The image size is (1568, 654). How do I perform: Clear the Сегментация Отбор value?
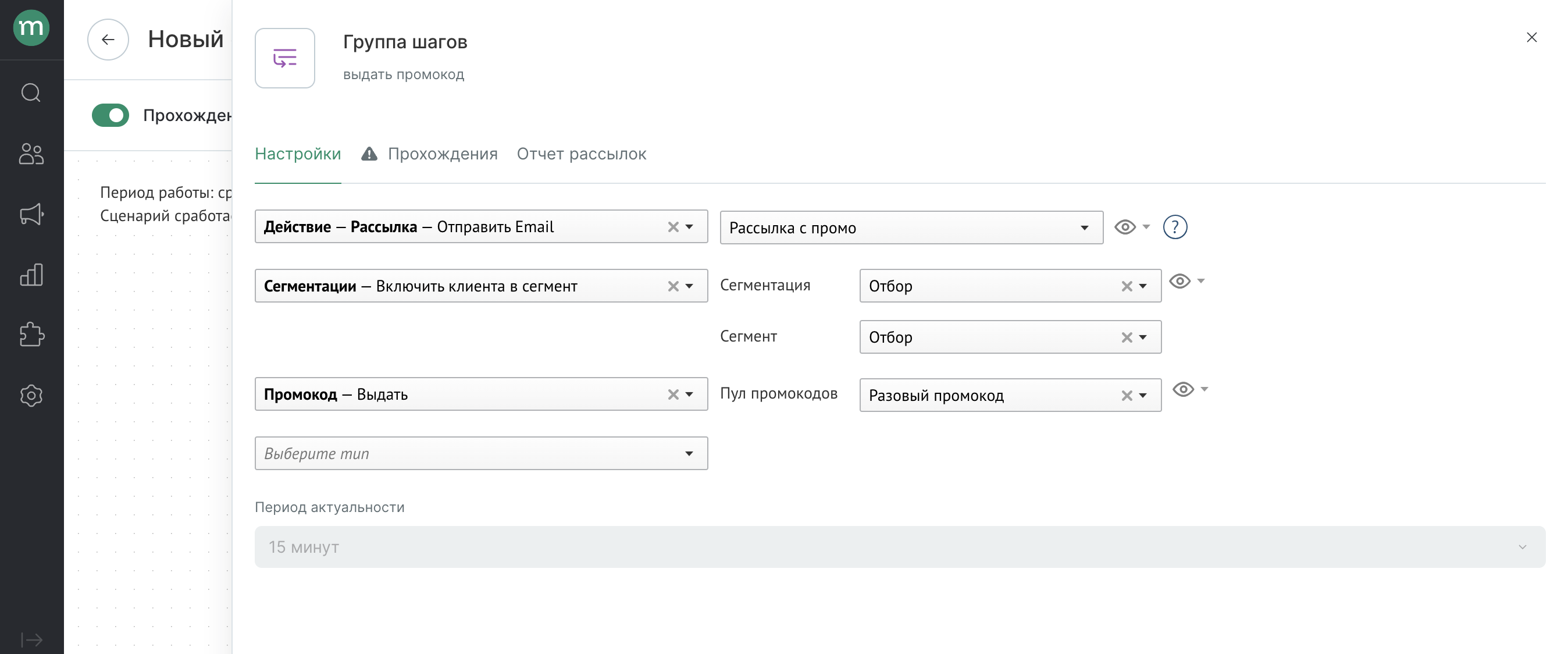pos(1127,286)
